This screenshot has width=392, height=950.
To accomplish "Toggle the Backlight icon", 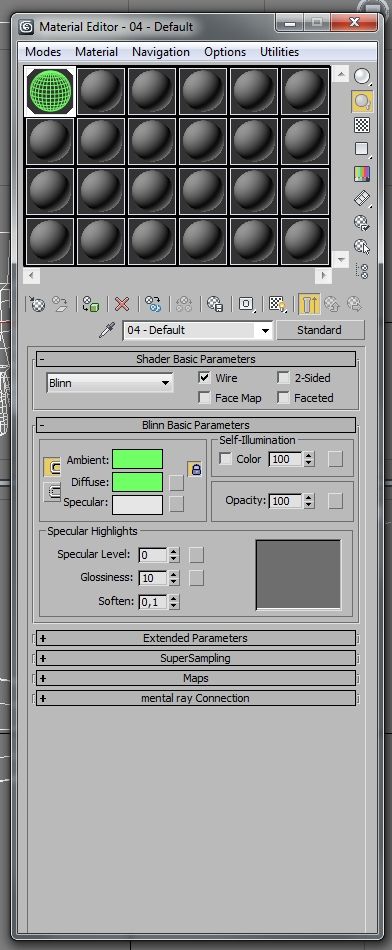I will pyautogui.click(x=362, y=101).
